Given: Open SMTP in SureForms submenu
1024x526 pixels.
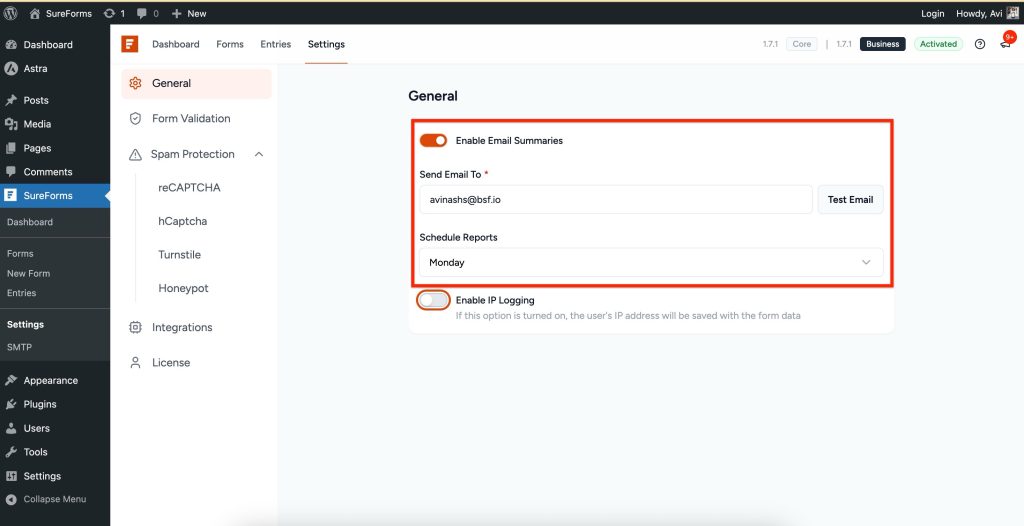Looking at the screenshot, I should 20,347.
